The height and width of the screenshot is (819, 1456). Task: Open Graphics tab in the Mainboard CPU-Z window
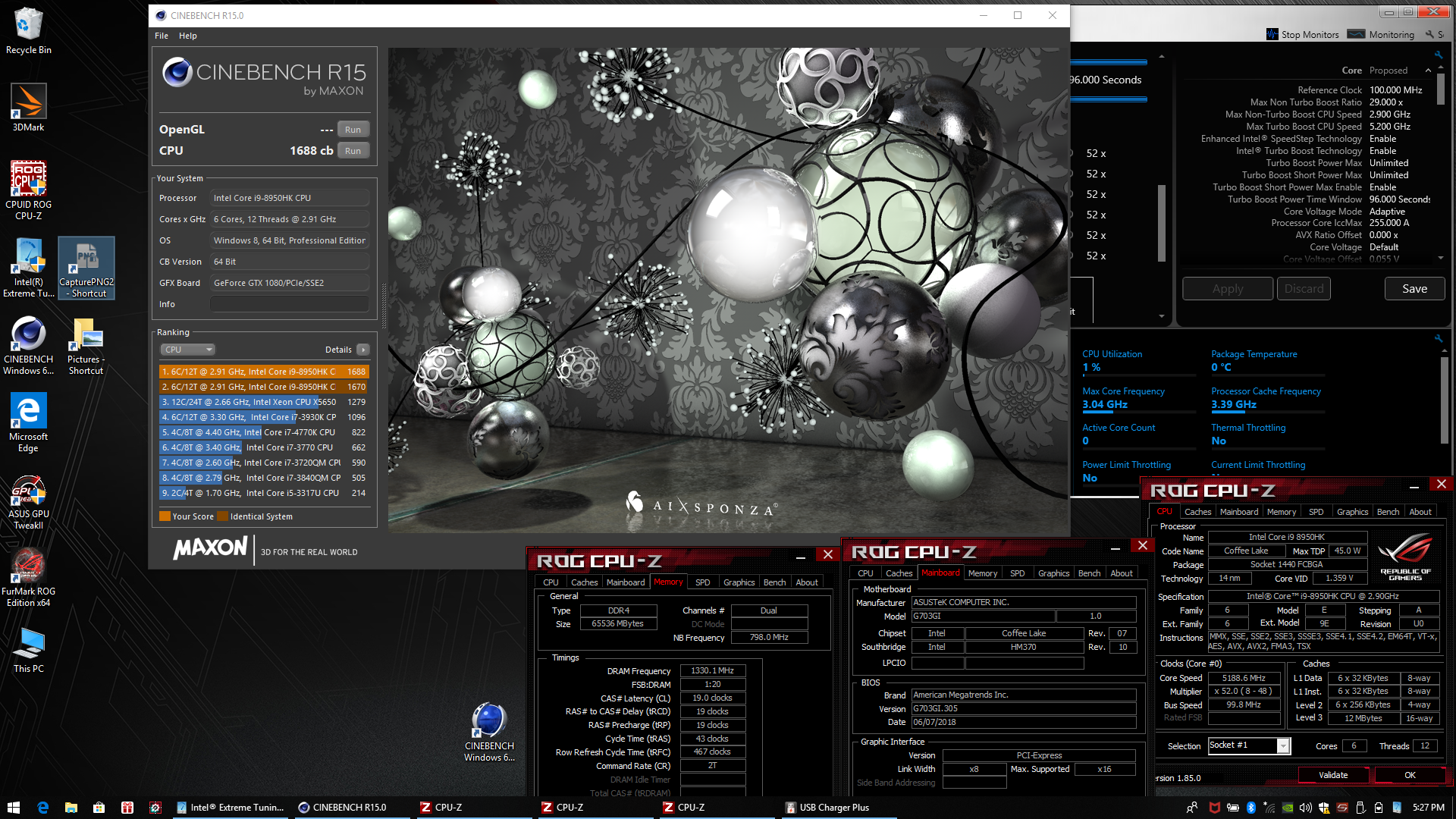(x=1053, y=573)
